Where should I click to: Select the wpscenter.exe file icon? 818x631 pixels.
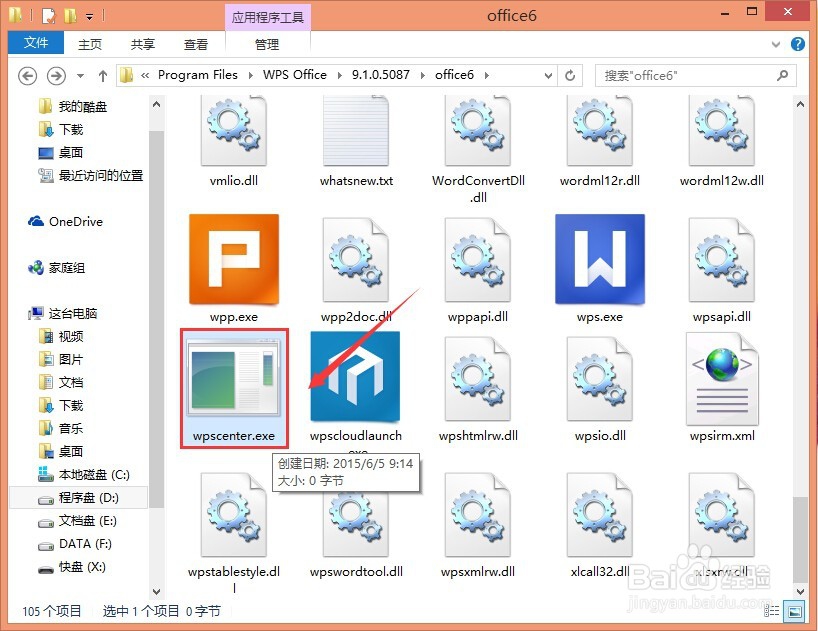234,378
